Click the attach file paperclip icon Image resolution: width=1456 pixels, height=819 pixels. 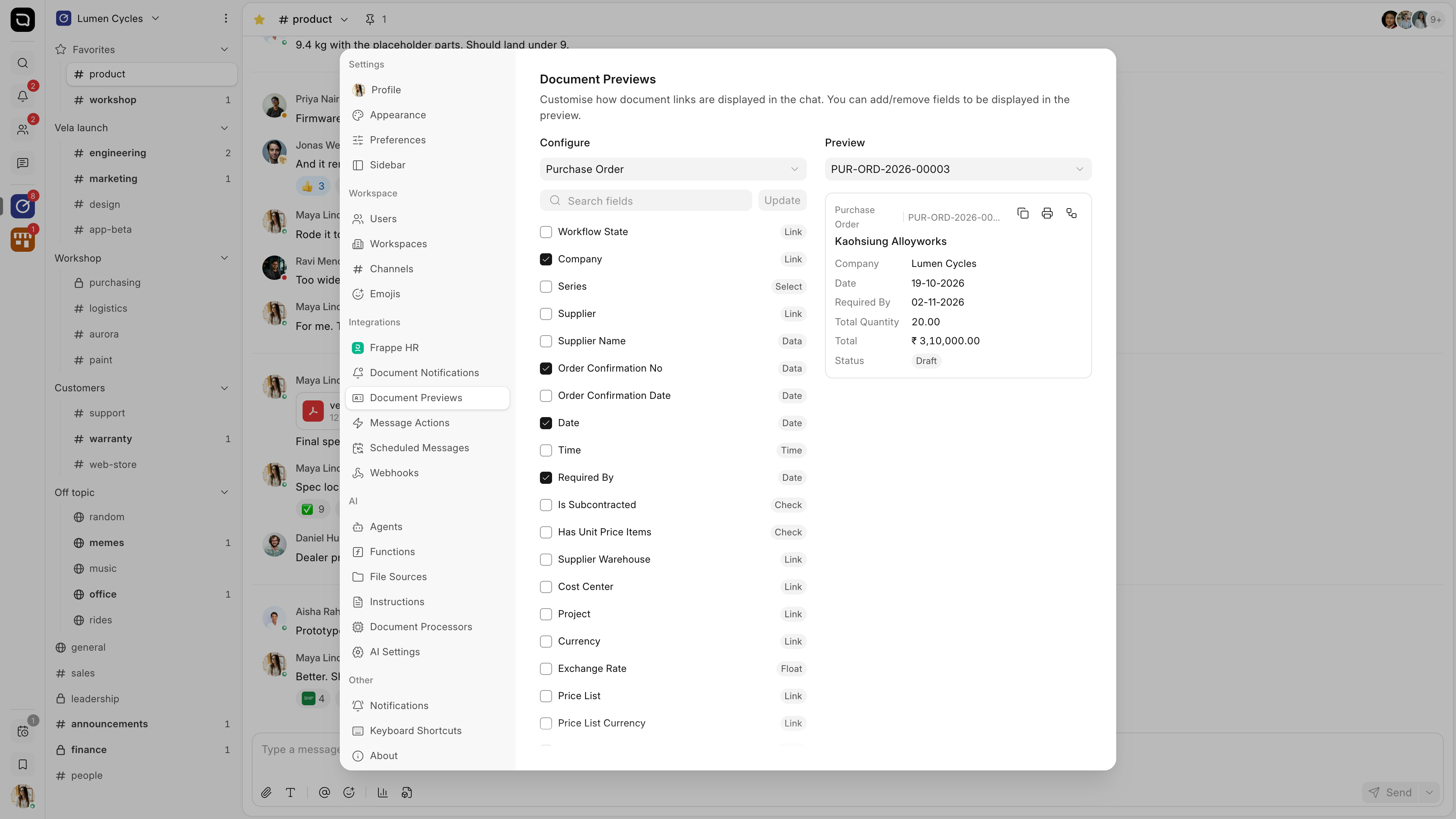[x=266, y=792]
